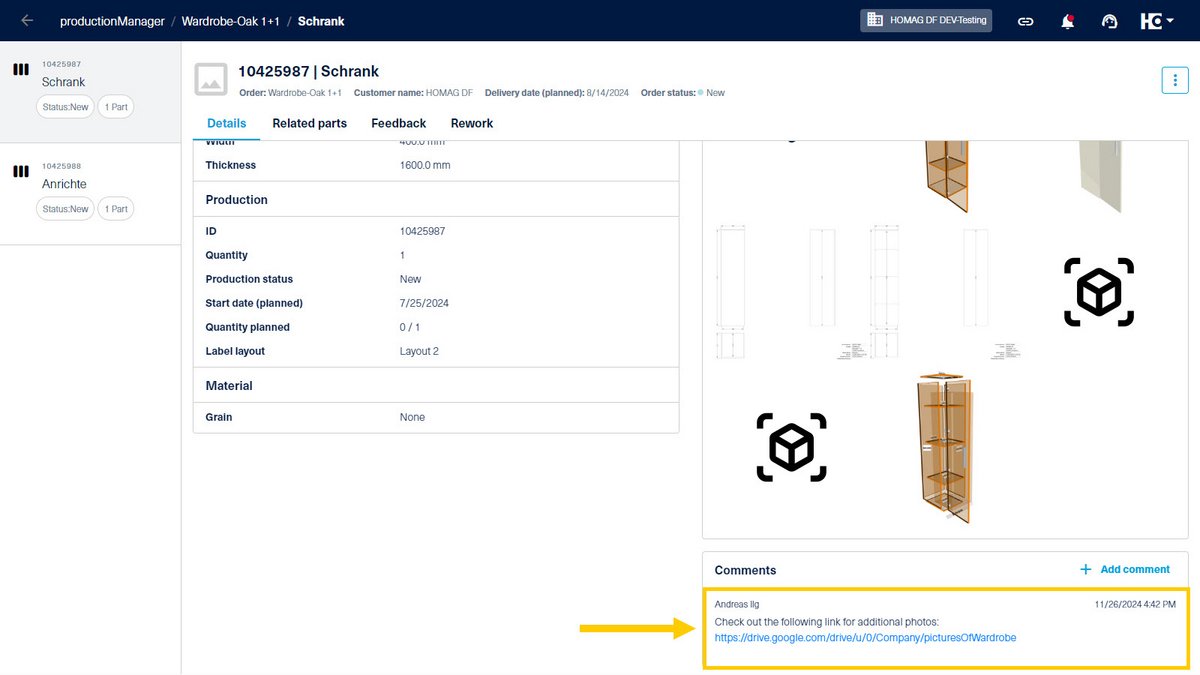Screen dimensions: 1200x675
Task: Select the lower 3D cube scan icon
Action: click(791, 447)
